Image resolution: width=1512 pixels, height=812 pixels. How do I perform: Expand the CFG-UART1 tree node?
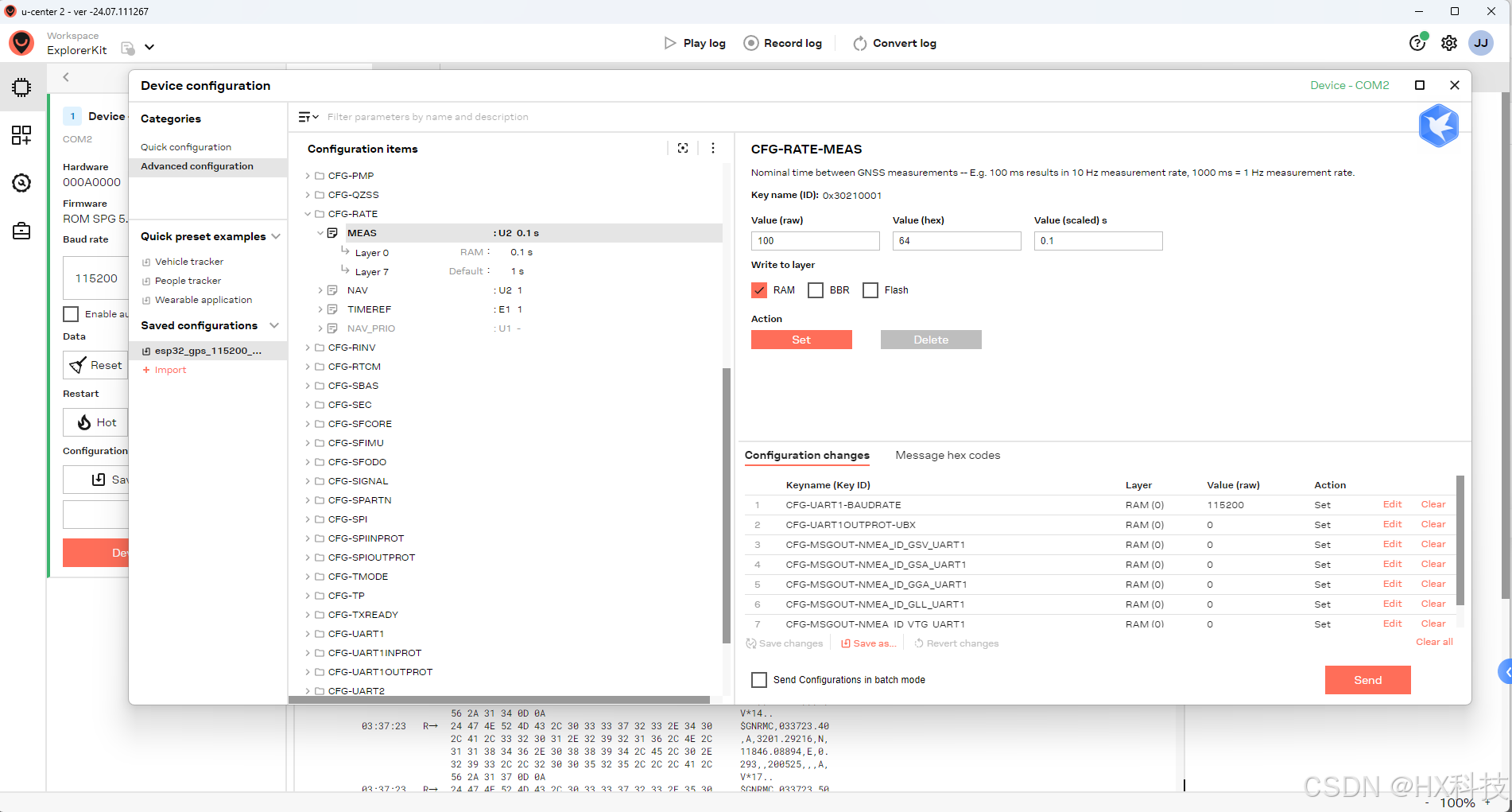pos(308,634)
